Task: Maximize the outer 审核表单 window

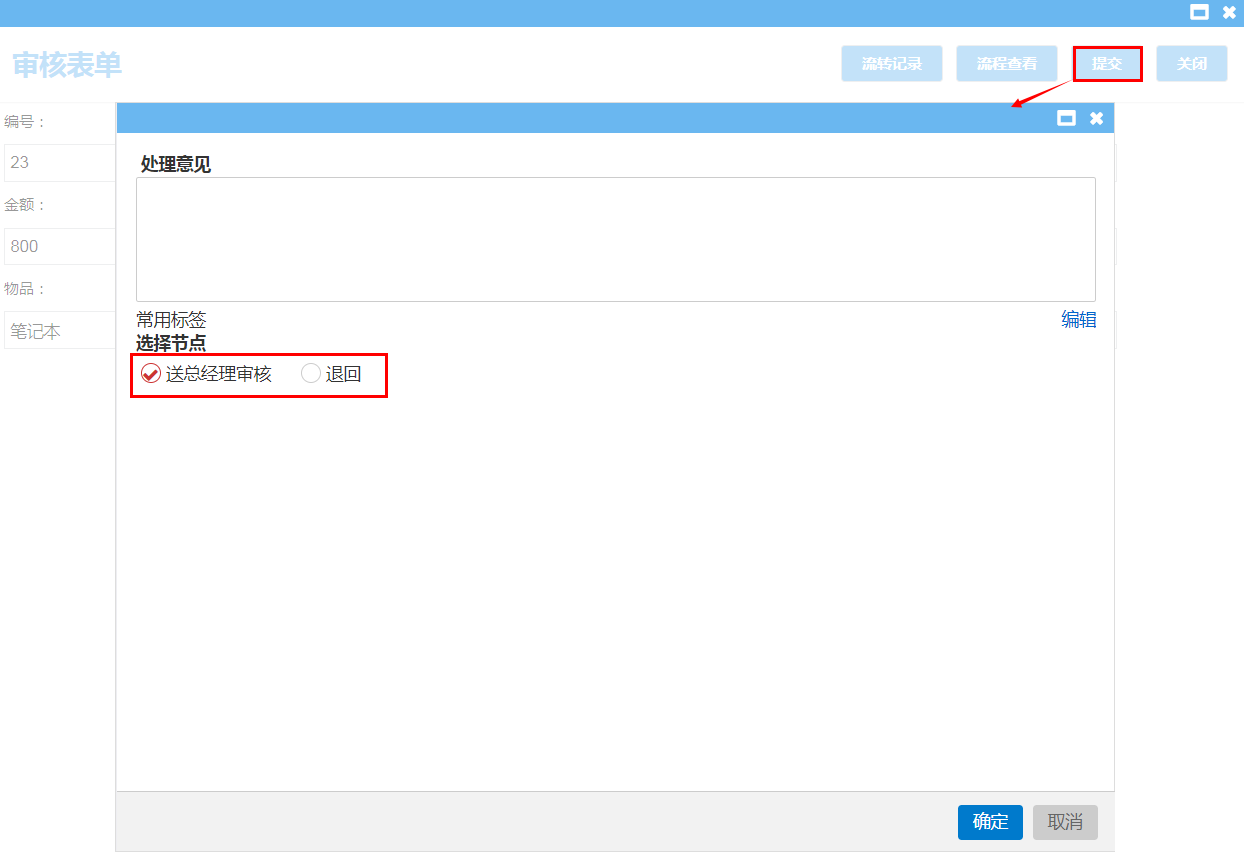Action: pyautogui.click(x=1199, y=13)
